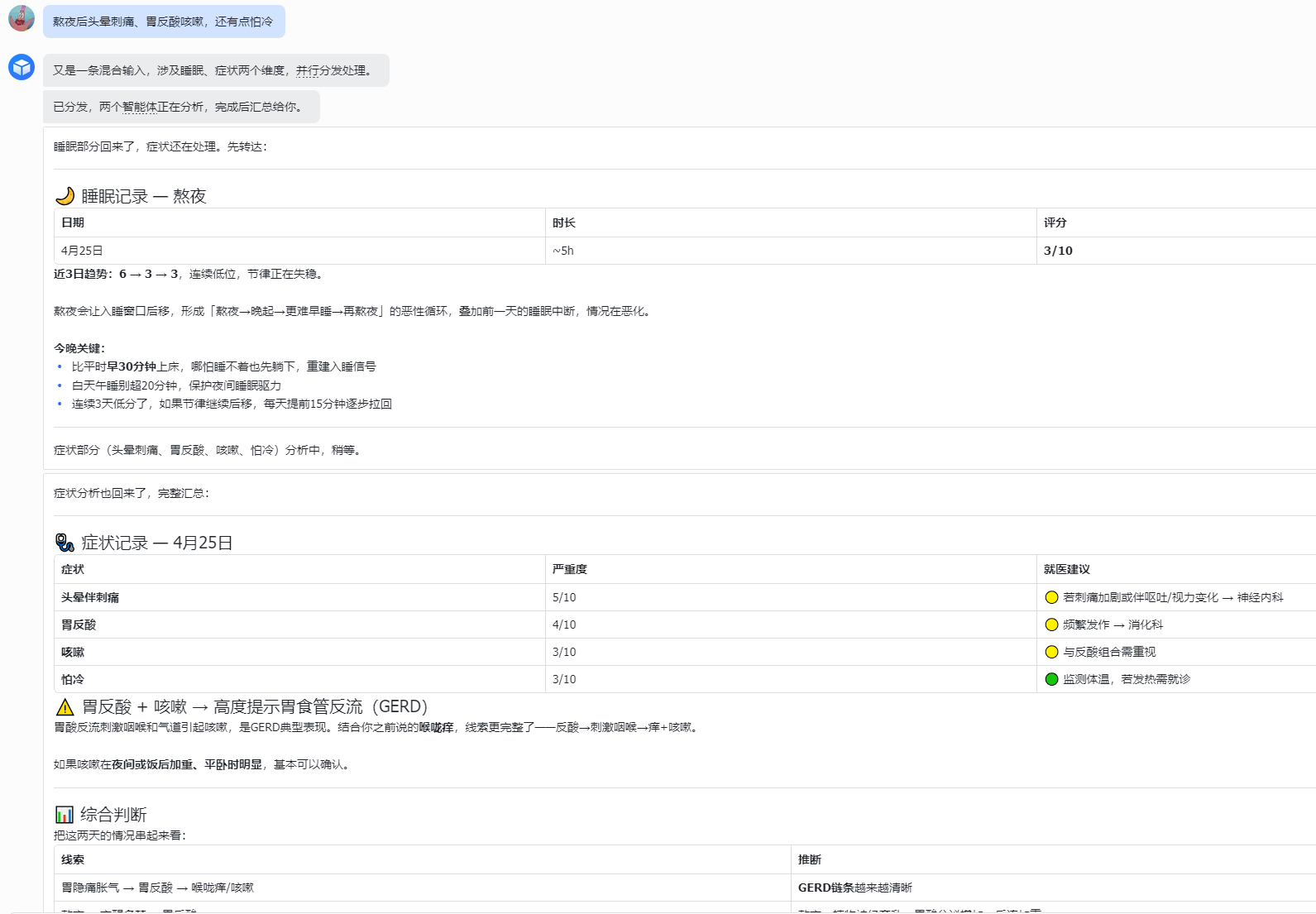
Task: Click yellow circle in 咳嗽 row
Action: pos(1051,652)
